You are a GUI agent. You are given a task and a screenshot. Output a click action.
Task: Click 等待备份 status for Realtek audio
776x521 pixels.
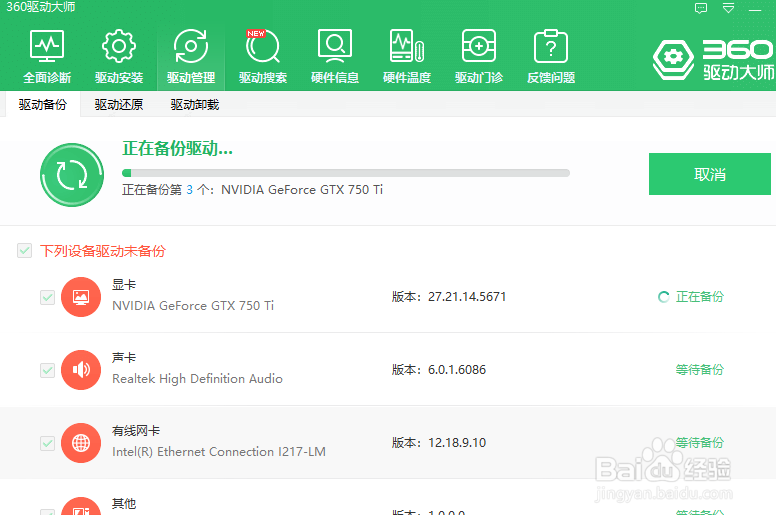700,370
